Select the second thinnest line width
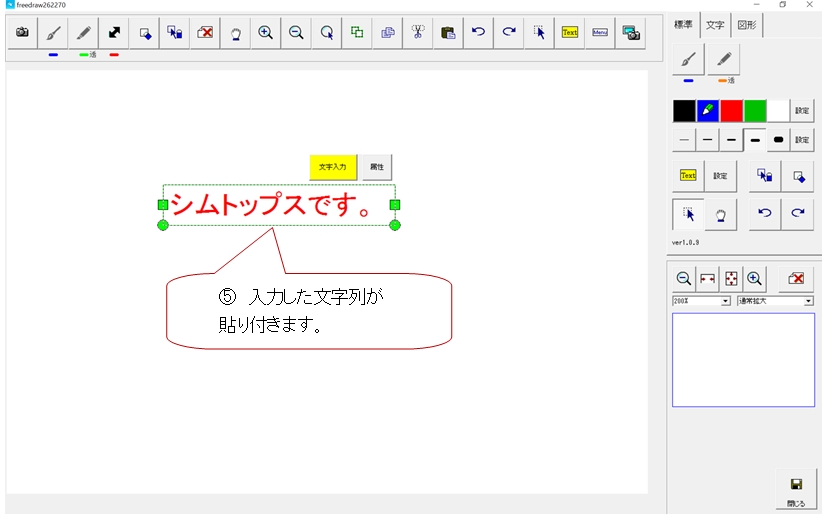 coord(708,140)
